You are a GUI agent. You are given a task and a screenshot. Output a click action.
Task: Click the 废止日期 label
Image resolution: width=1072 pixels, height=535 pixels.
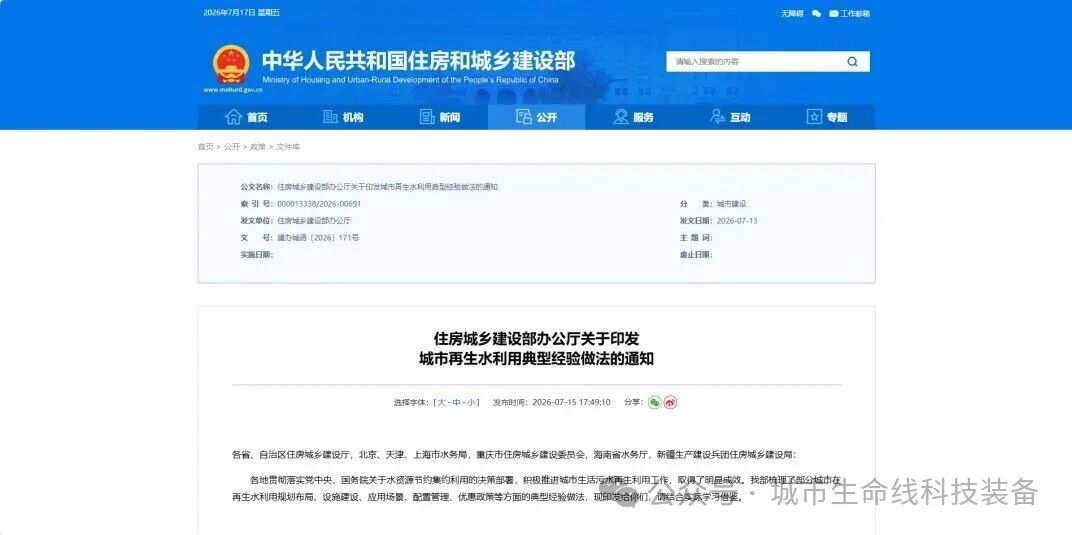point(696,255)
